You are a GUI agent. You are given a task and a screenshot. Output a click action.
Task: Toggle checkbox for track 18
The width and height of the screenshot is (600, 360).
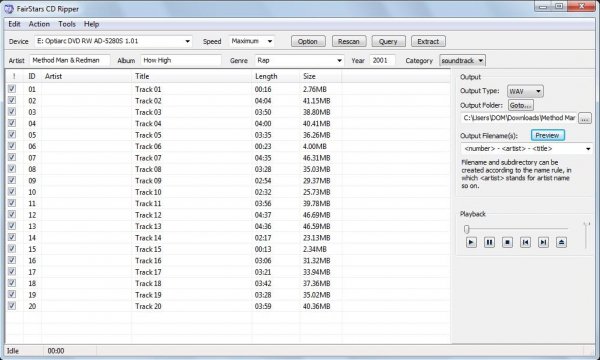point(12,283)
